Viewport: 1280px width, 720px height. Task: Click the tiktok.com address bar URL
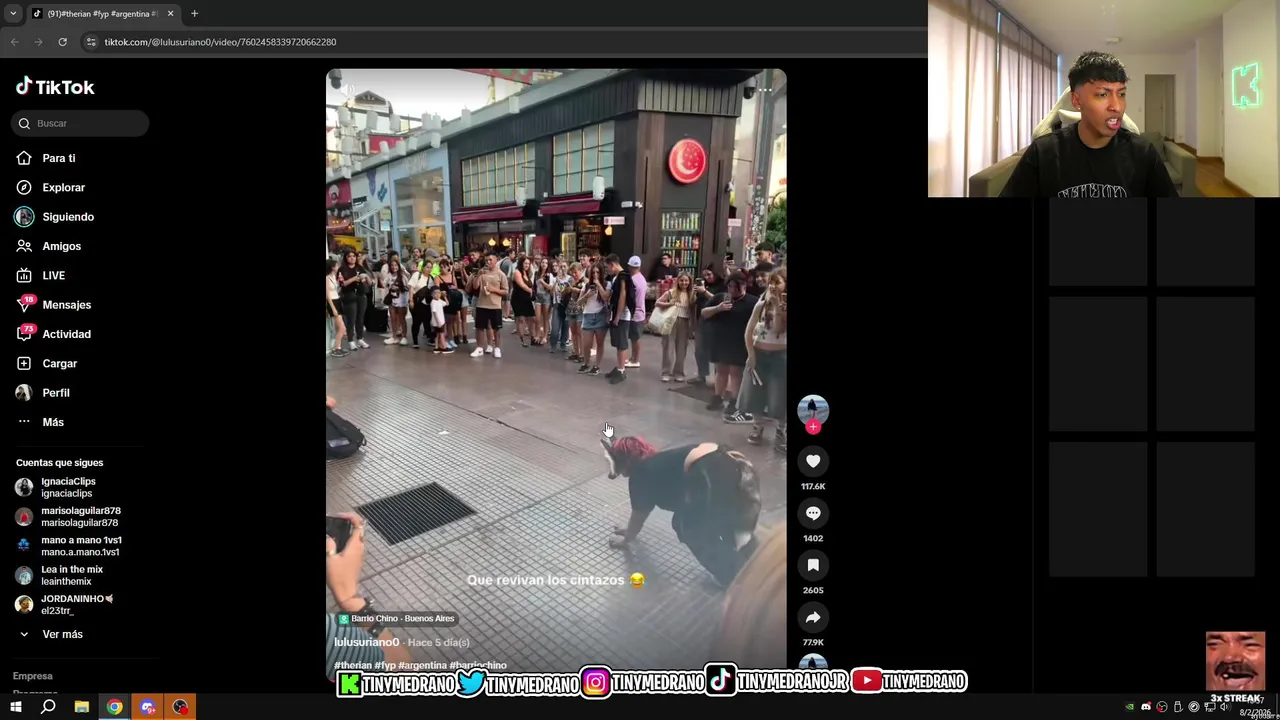pos(220,42)
